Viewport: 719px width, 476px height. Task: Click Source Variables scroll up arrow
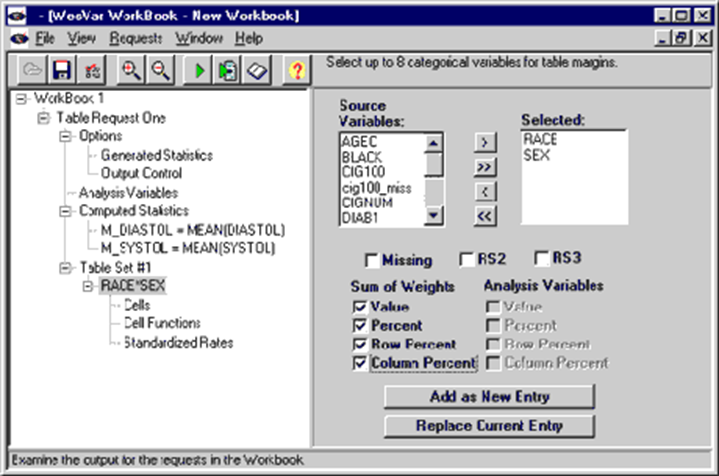433,143
